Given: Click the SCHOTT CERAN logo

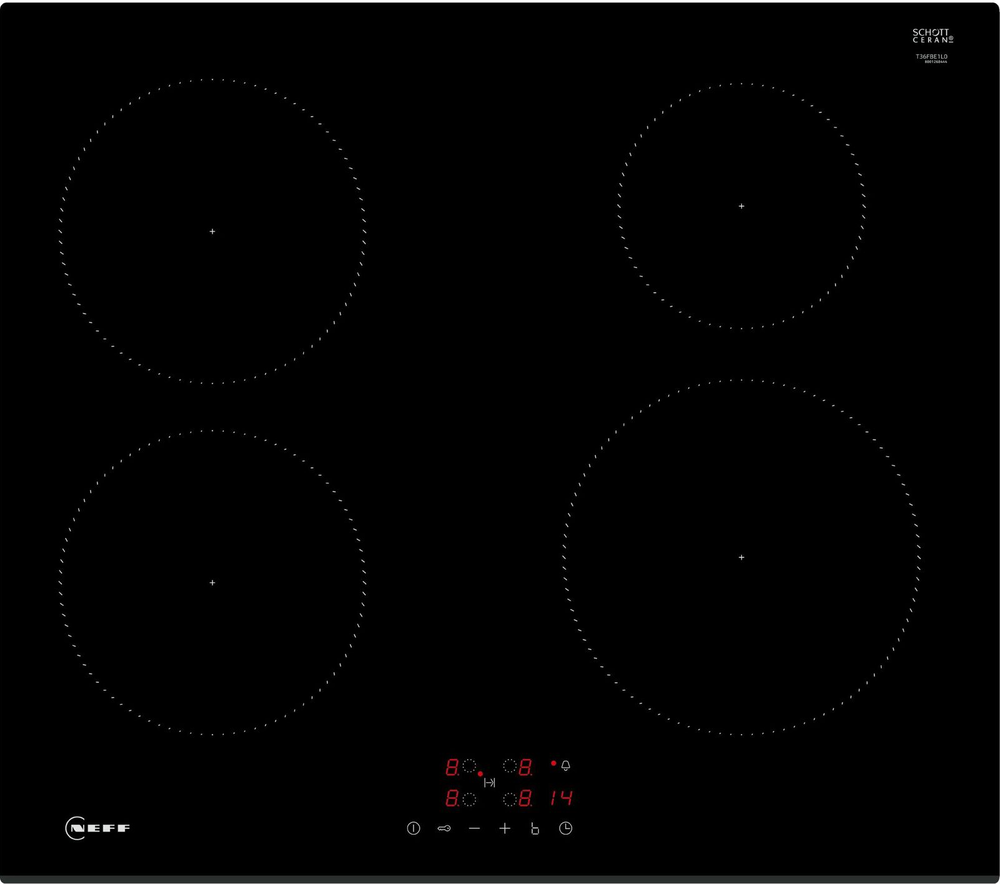Looking at the screenshot, I should tap(932, 36).
